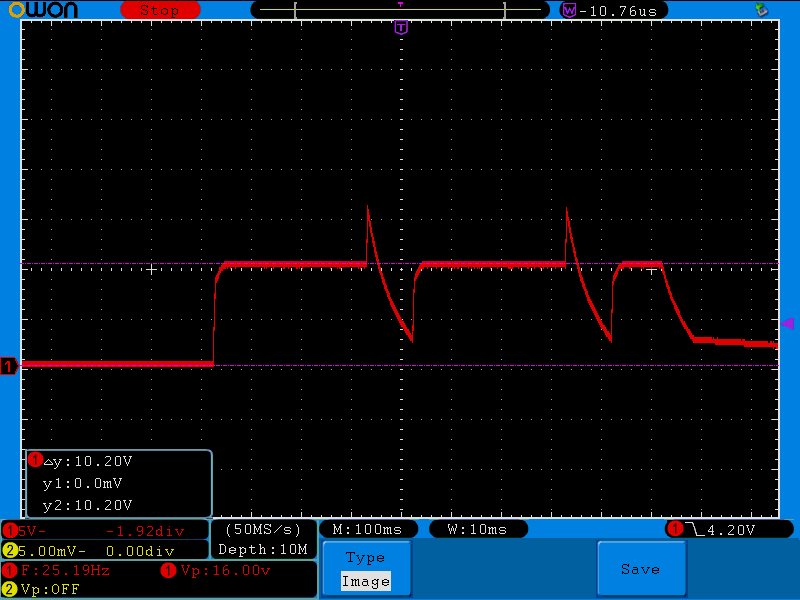Click the Vp:16.00v measurement readout
The image size is (800, 600).
pos(216,570)
